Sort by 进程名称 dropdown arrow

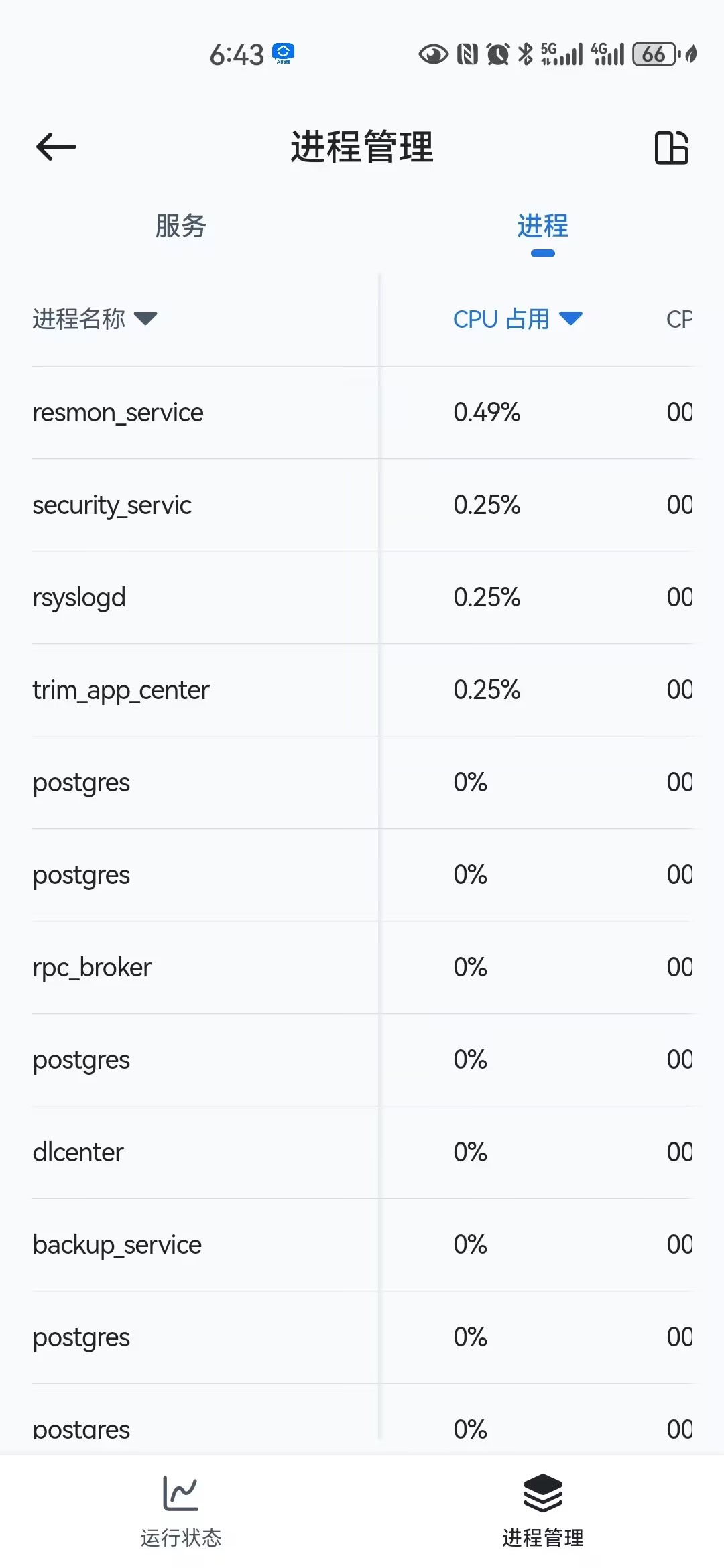pyautogui.click(x=145, y=318)
